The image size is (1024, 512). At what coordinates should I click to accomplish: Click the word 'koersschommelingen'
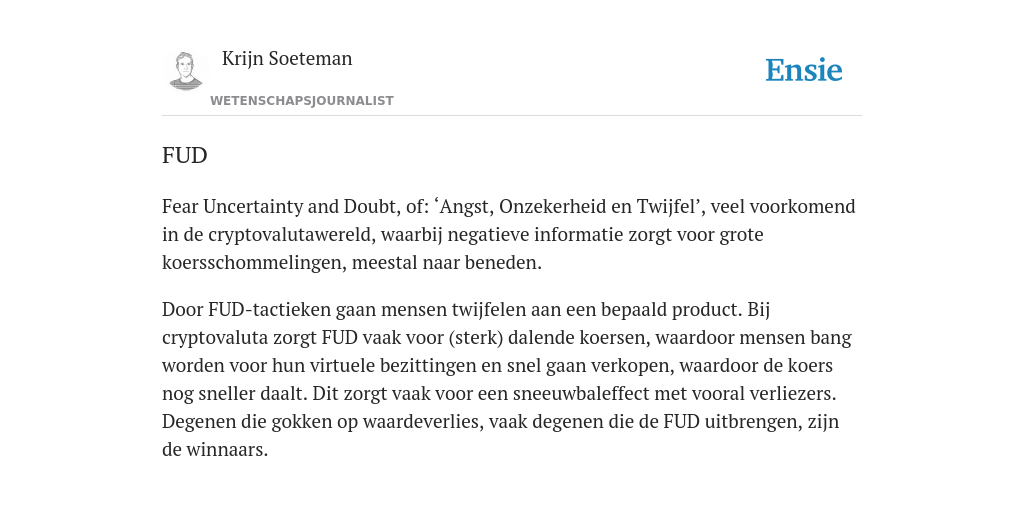point(253,263)
